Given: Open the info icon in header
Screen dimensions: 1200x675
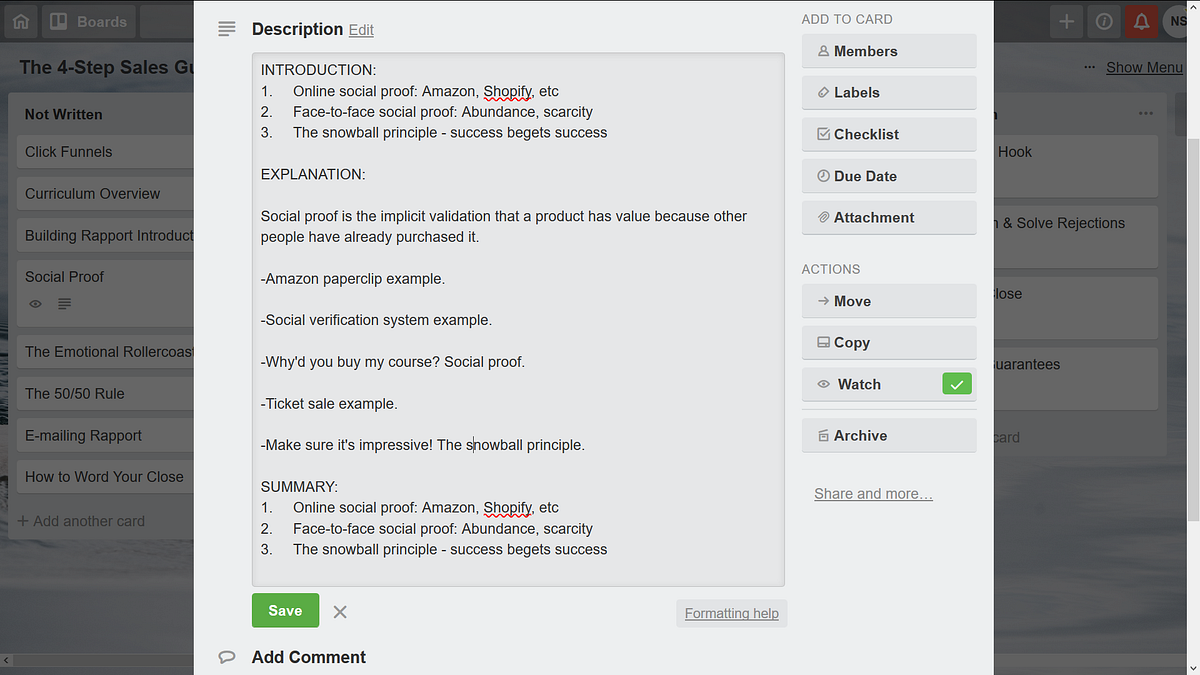Looking at the screenshot, I should (1104, 21).
